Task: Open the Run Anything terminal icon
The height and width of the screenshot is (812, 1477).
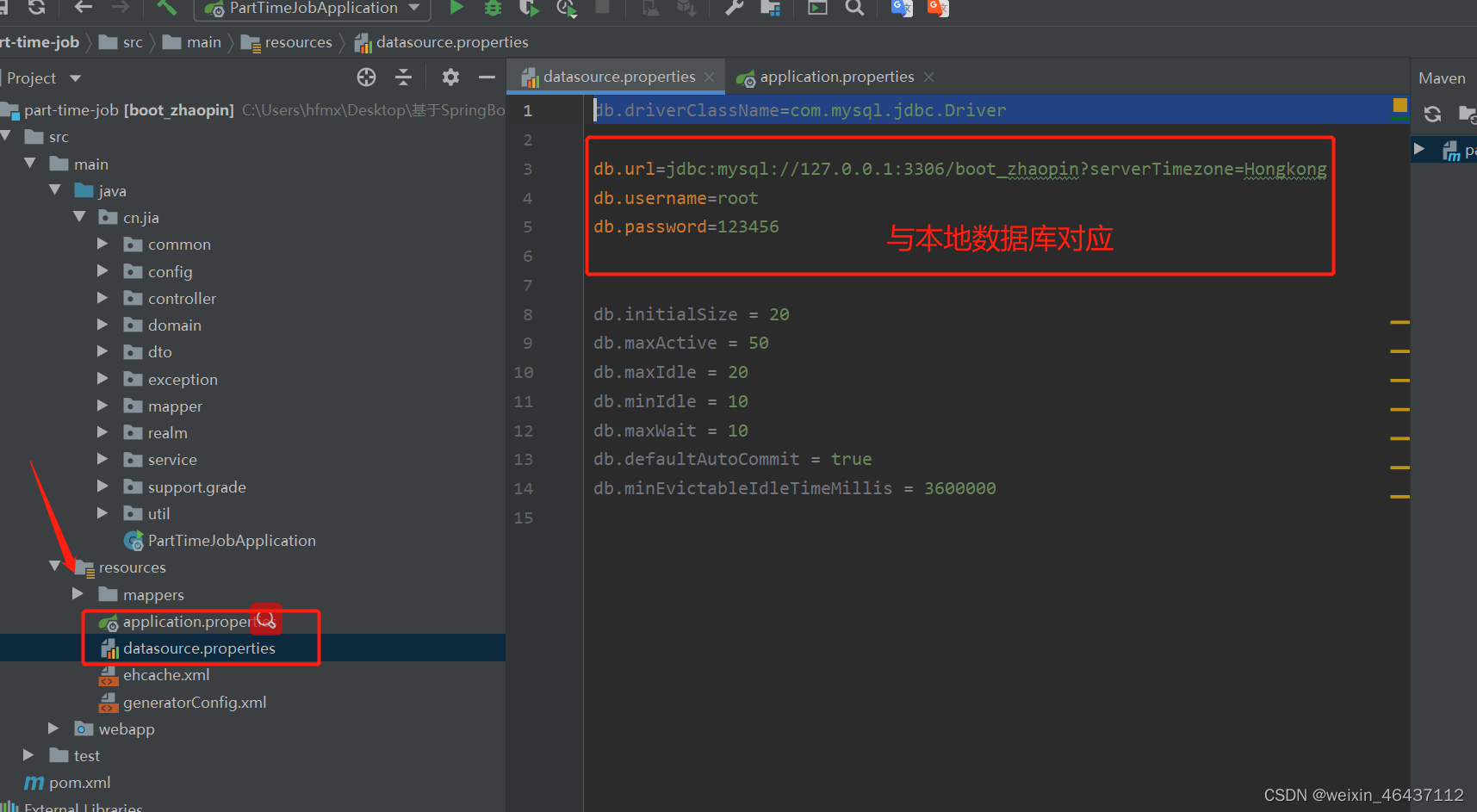Action: tap(817, 8)
